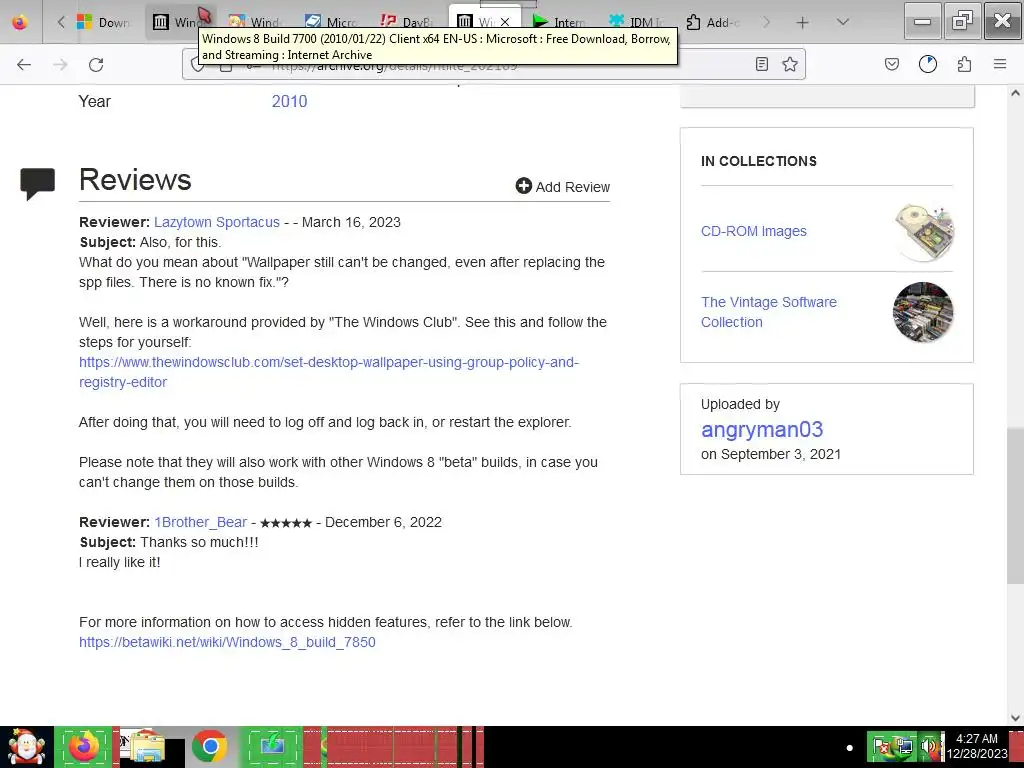Click the red flag action center tray icon
1024x768 pixels.
pyautogui.click(x=881, y=746)
